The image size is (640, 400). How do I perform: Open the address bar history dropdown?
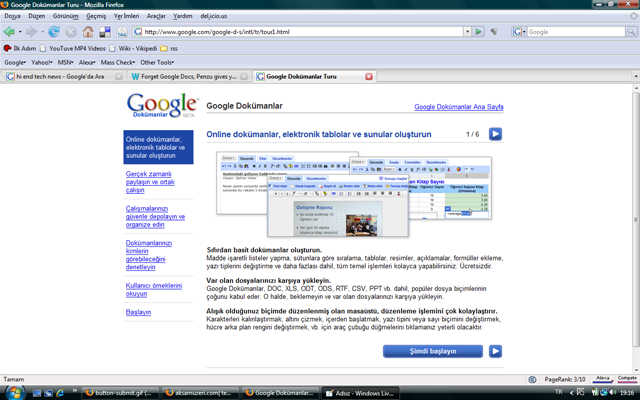click(x=467, y=31)
